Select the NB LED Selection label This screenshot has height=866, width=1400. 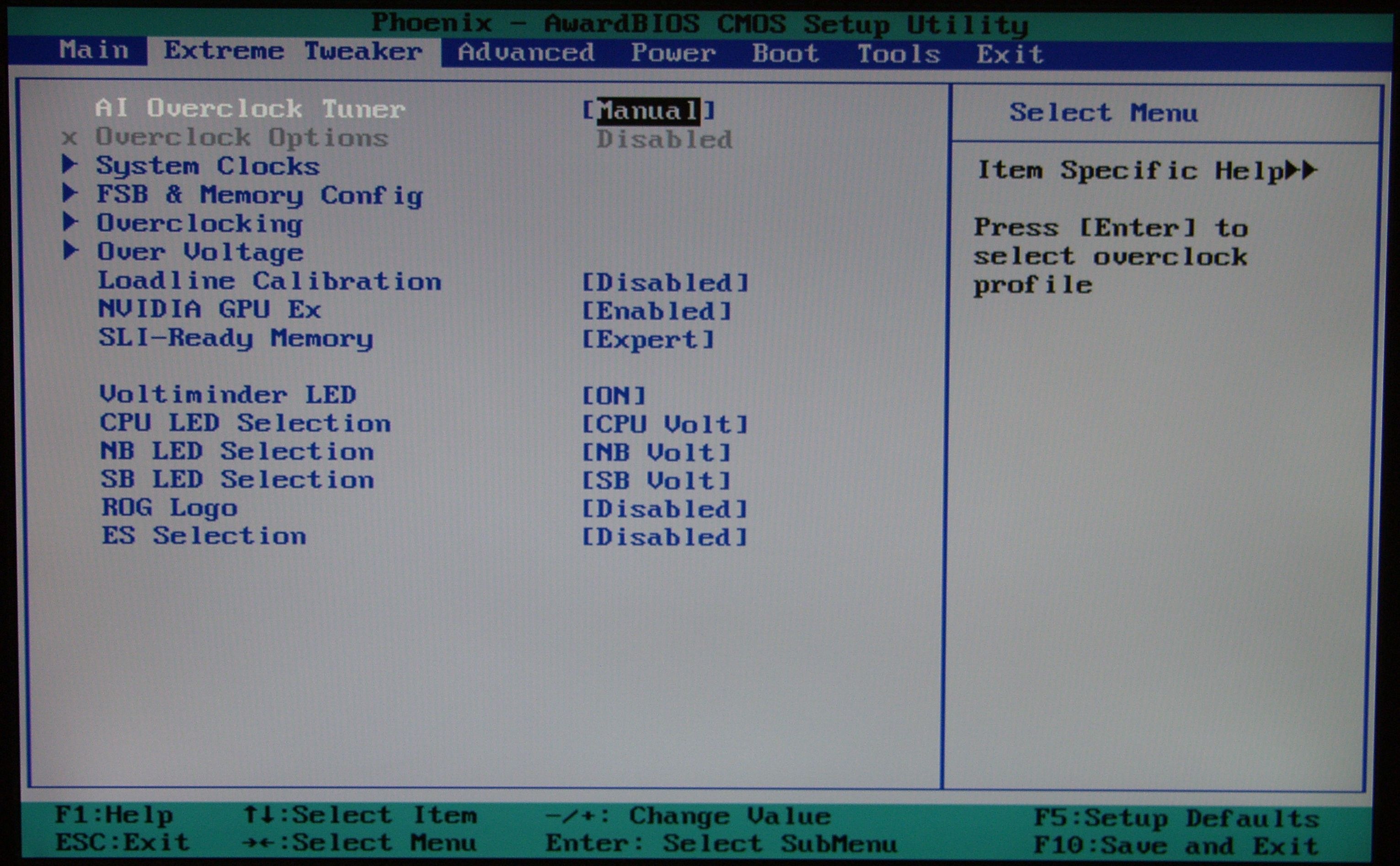237,451
